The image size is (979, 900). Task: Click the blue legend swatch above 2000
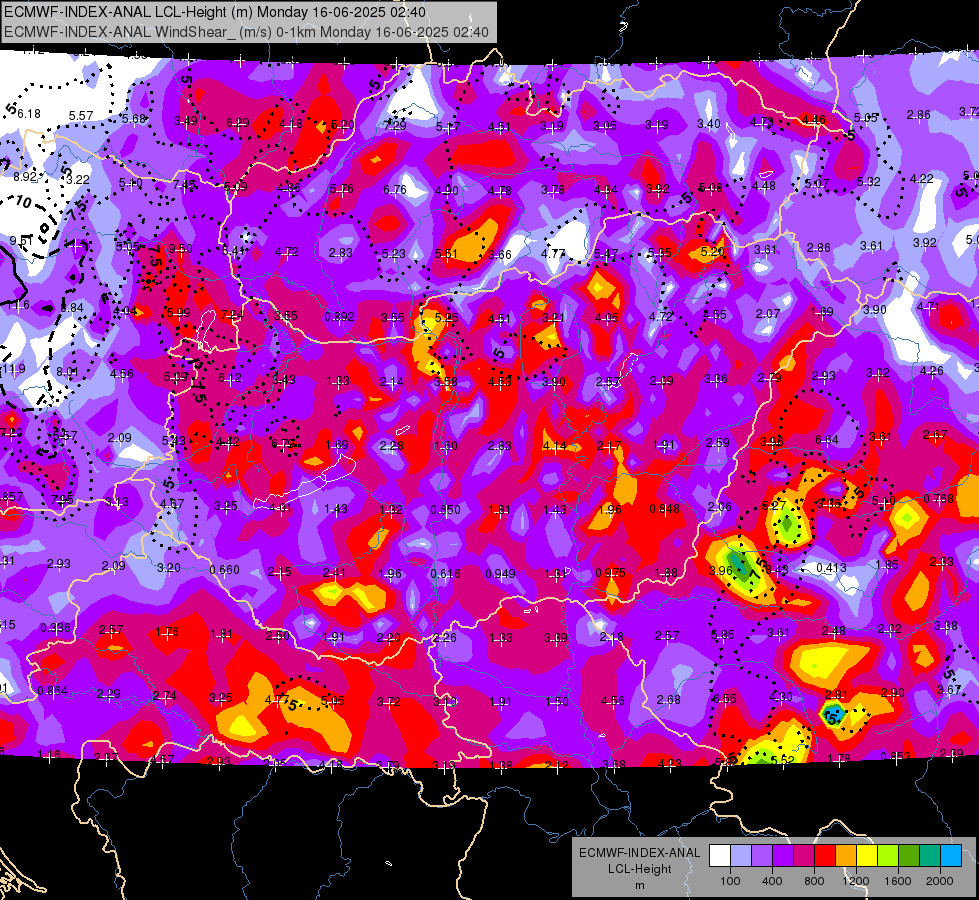coord(951,855)
